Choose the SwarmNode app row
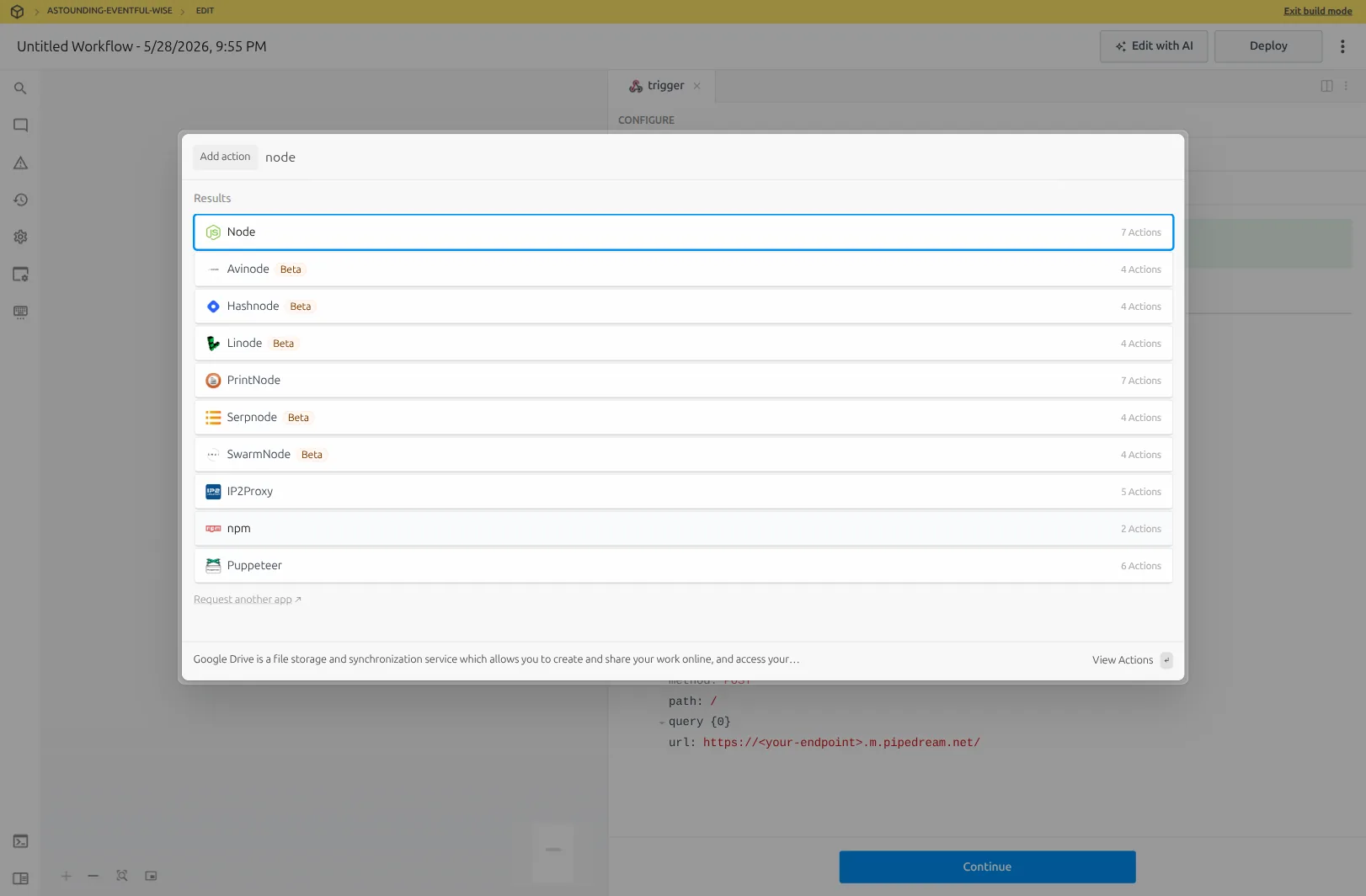Screen dimensions: 1366x896 coord(683,455)
